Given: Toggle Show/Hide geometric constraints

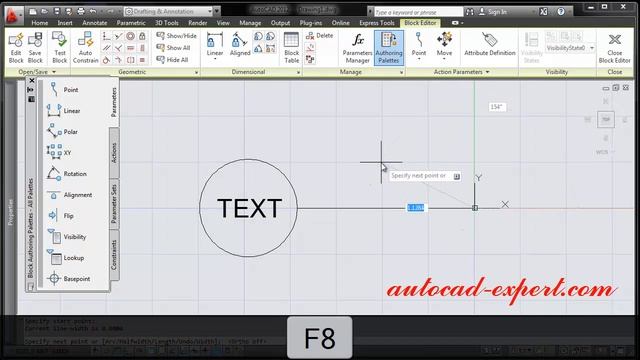Looking at the screenshot, I should pyautogui.click(x=176, y=36).
